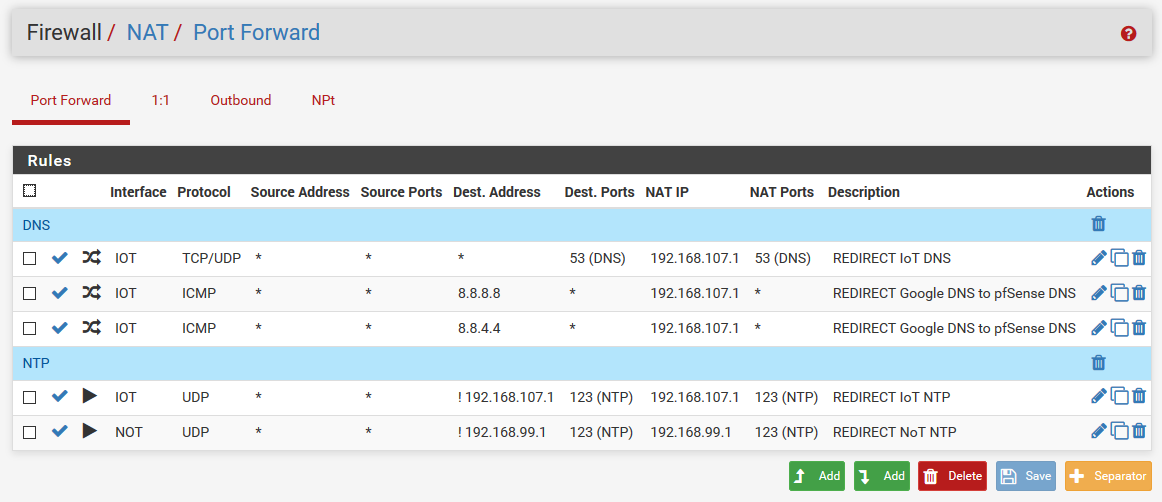Edit the REDIRECT IoT DNS rule
Viewport: 1162px width, 502px height.
[x=1099, y=259]
